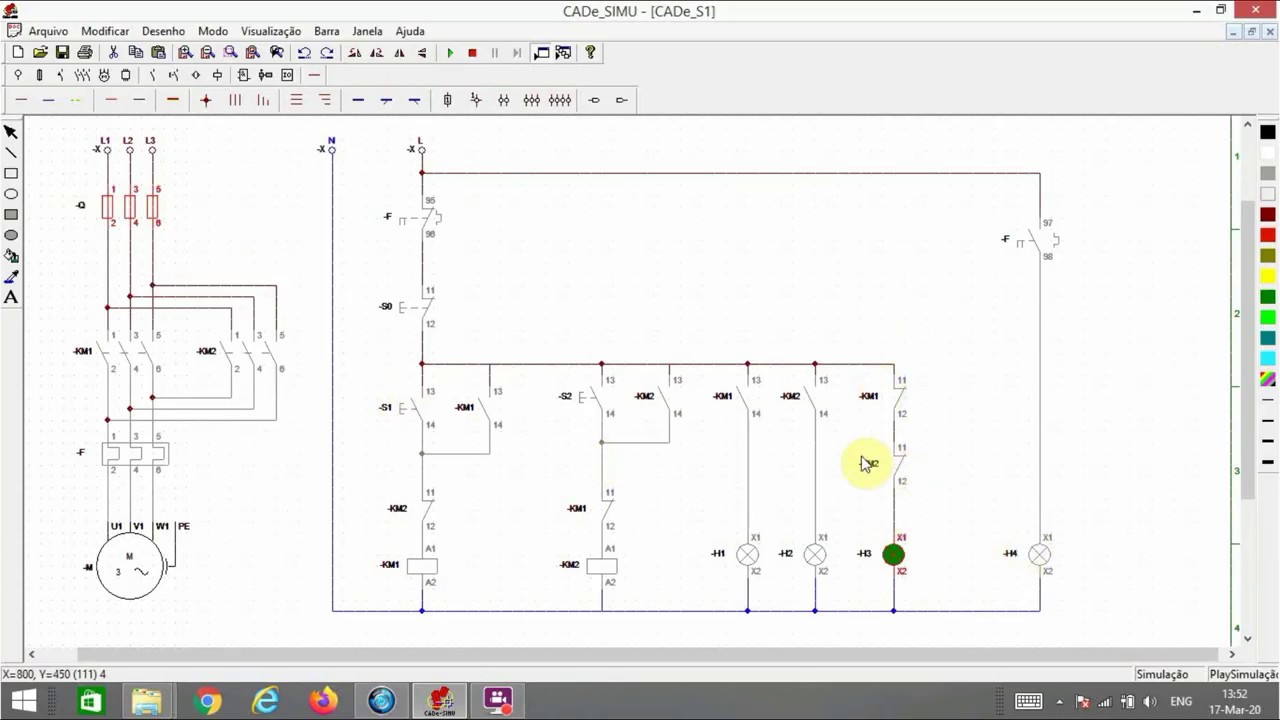The width and height of the screenshot is (1280, 720).
Task: Open the Ajuda menu
Action: pos(410,31)
